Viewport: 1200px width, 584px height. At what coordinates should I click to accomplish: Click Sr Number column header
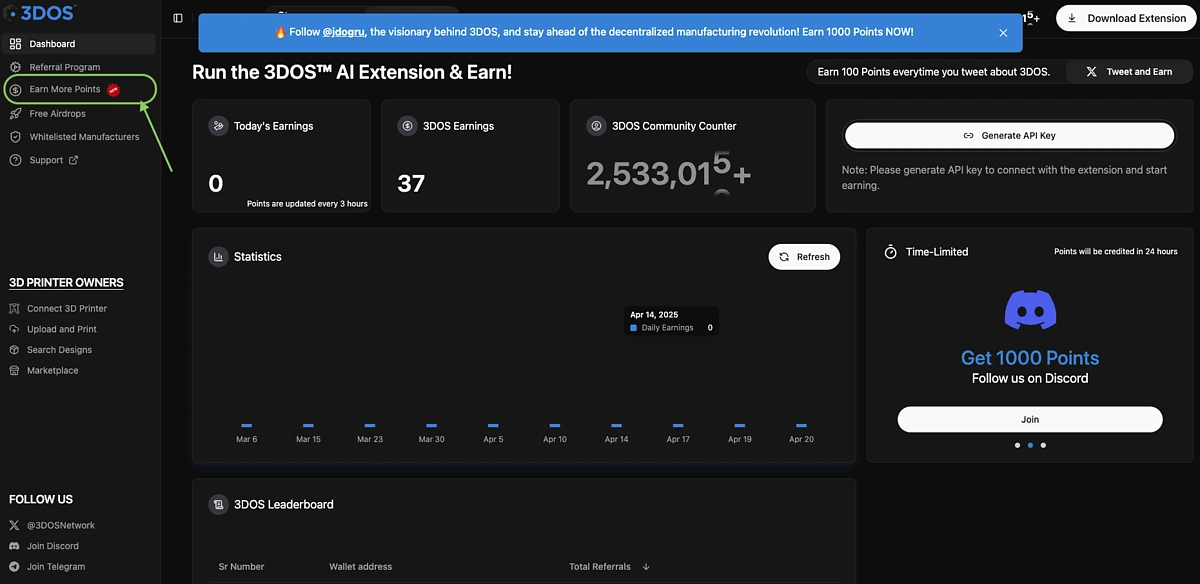point(242,567)
